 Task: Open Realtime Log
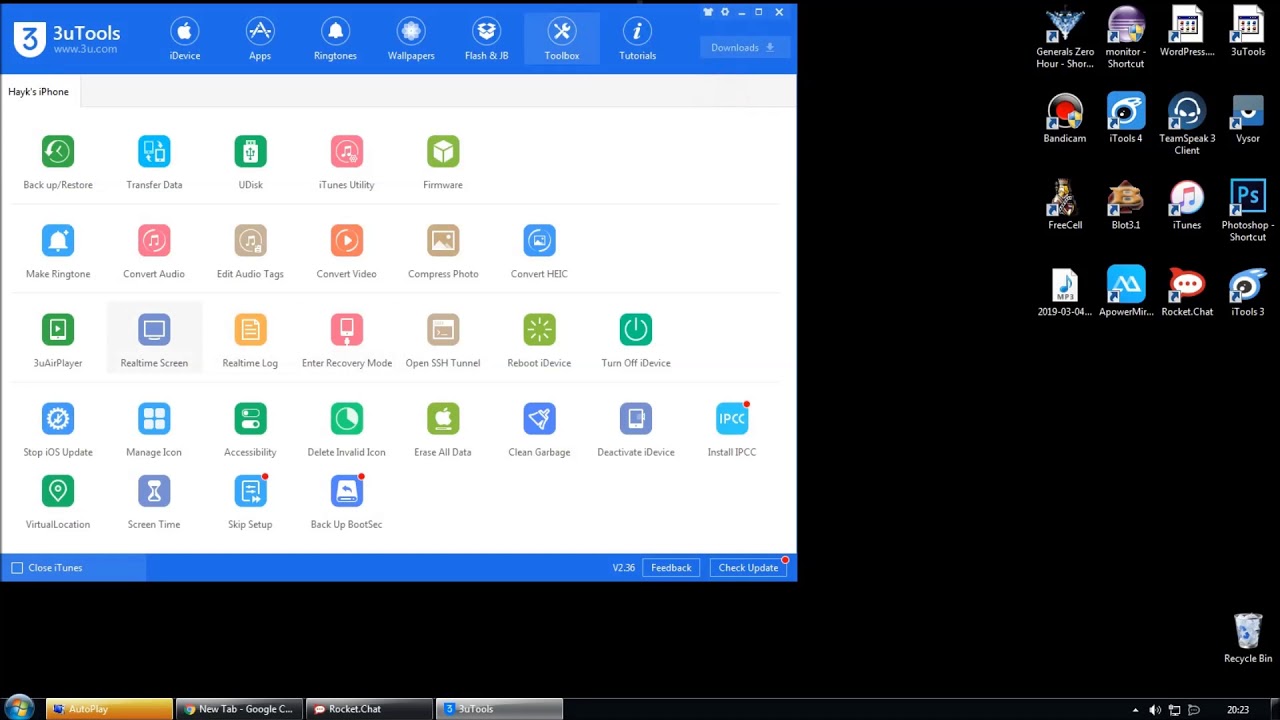click(x=250, y=341)
